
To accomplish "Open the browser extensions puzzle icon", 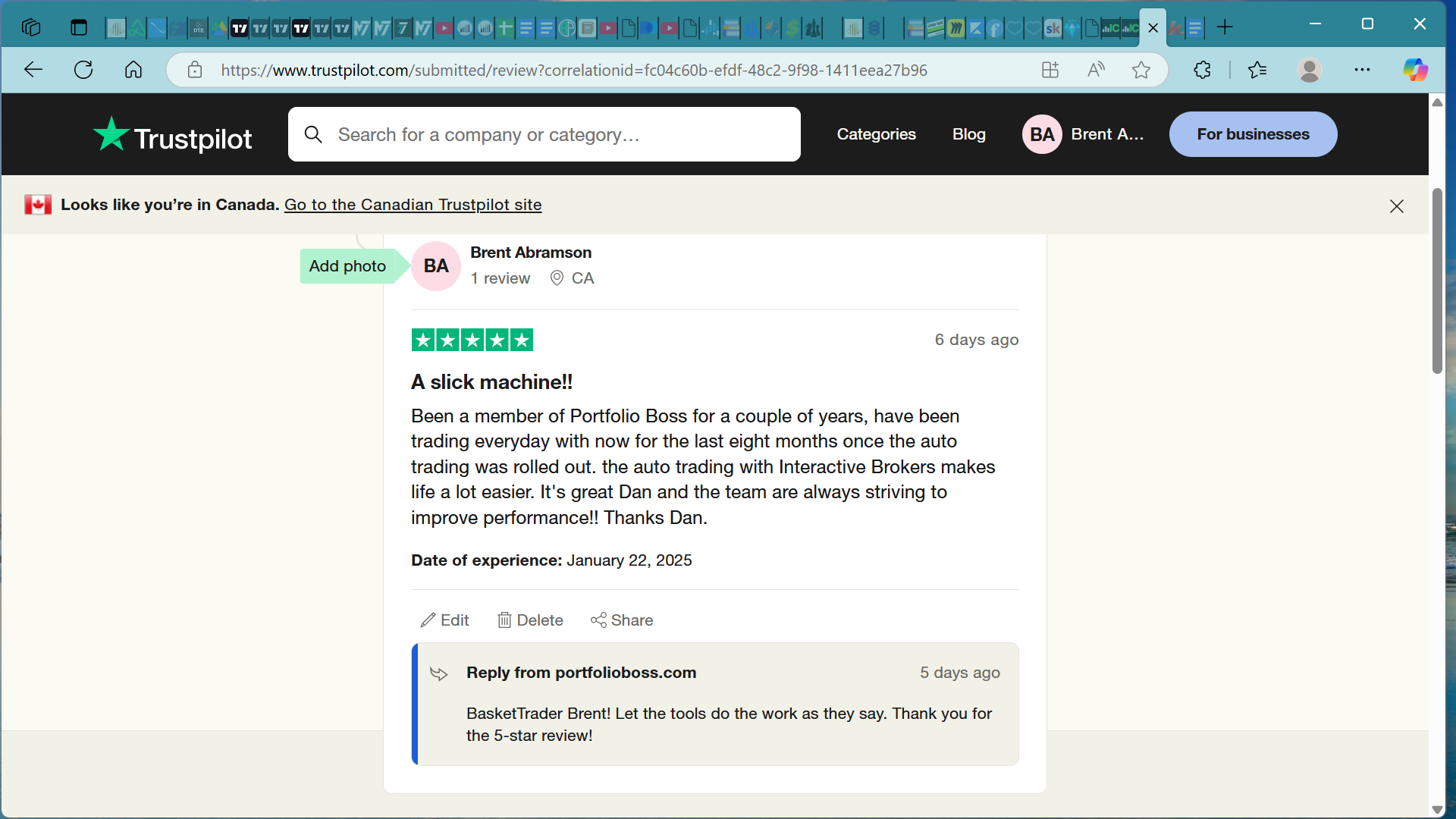I will coord(1202,70).
